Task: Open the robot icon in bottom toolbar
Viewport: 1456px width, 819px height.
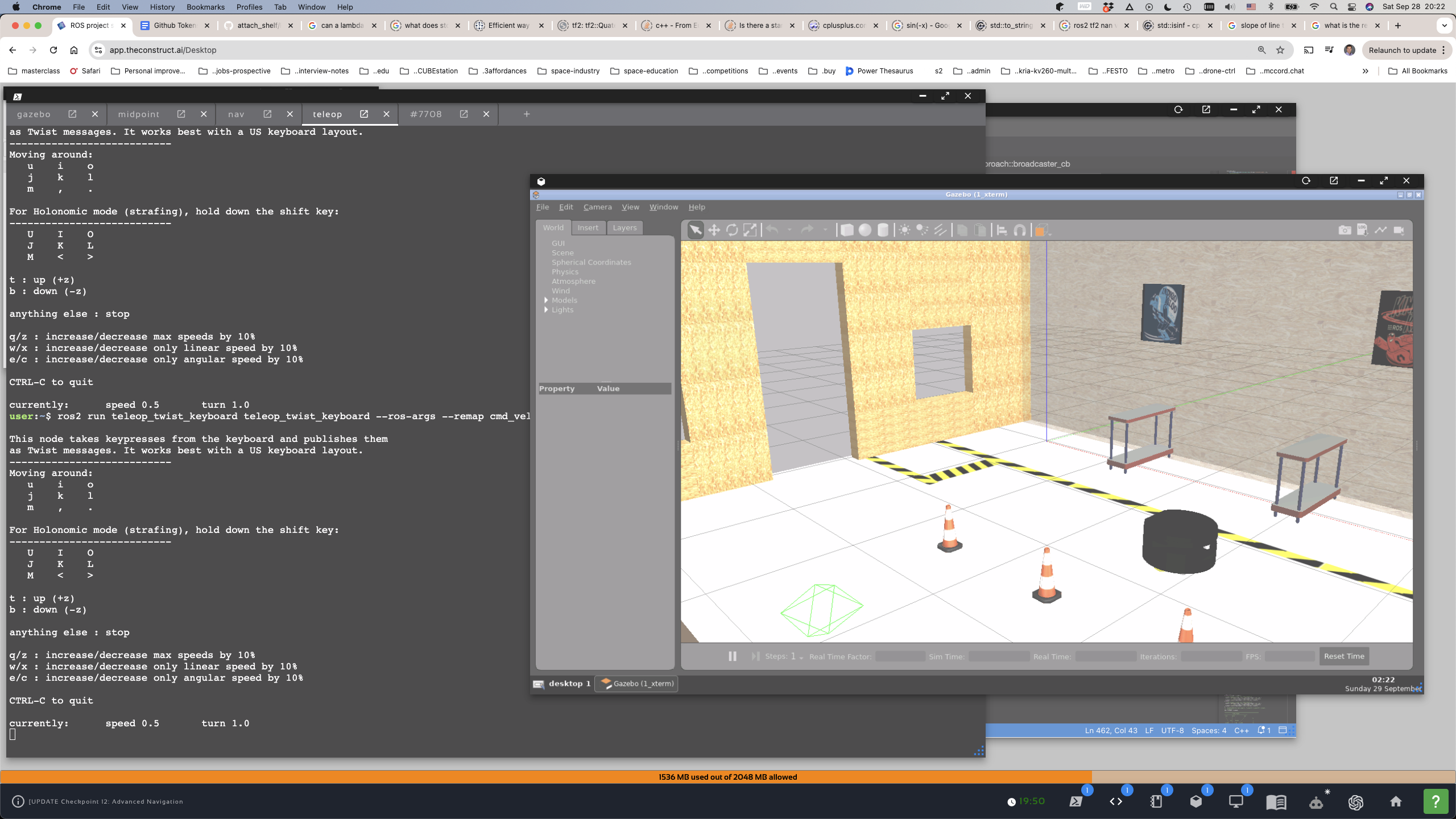Action: [x=1316, y=802]
